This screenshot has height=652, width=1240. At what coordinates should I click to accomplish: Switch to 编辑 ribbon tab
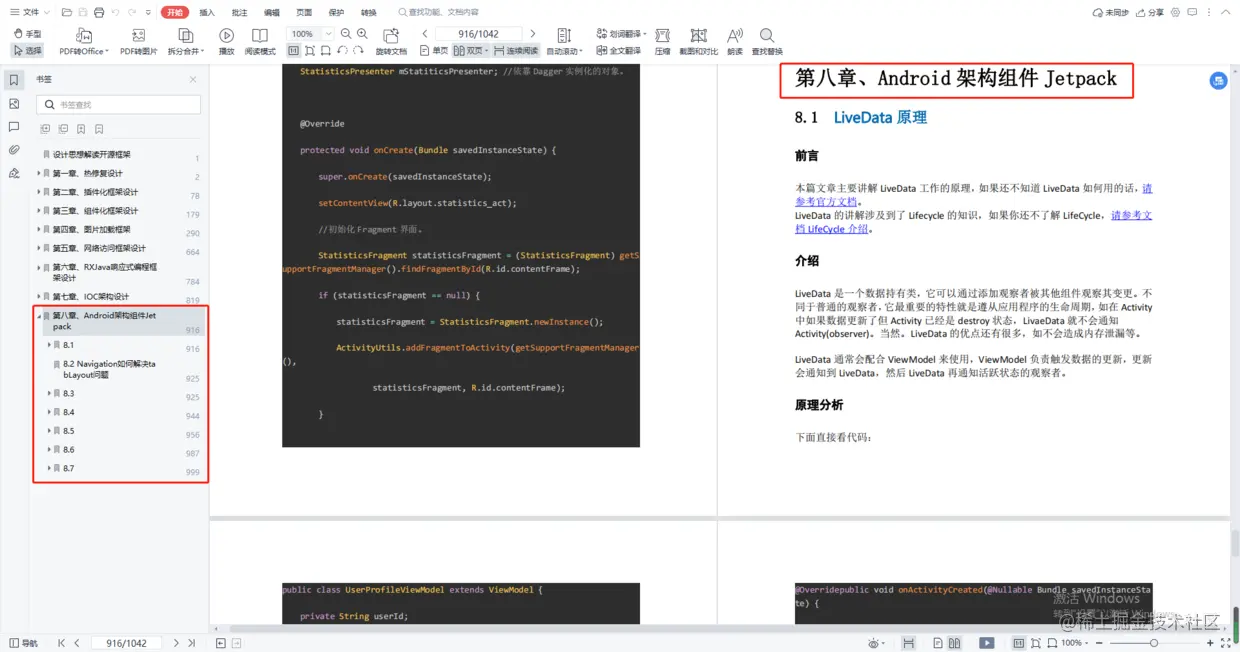tap(272, 12)
